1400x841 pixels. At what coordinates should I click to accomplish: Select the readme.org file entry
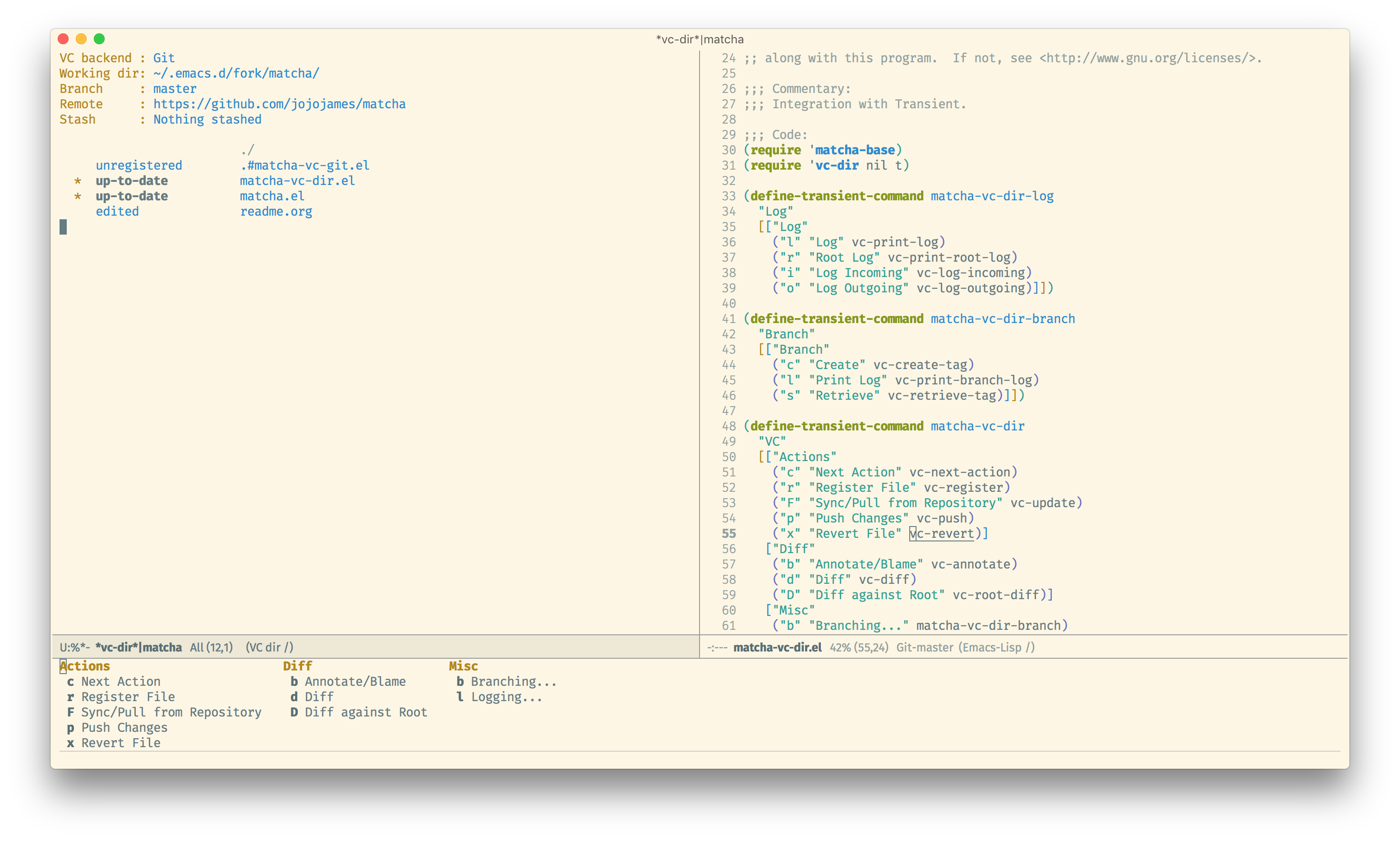click(276, 212)
